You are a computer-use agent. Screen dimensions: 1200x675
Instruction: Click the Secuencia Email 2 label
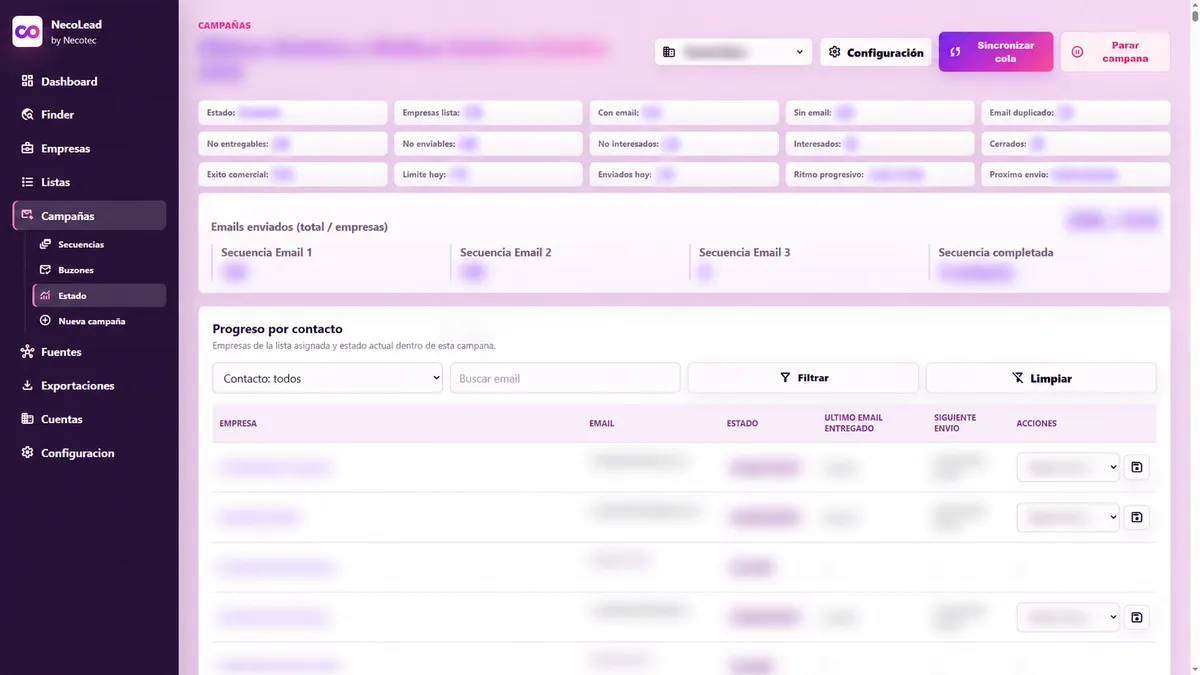click(x=506, y=252)
